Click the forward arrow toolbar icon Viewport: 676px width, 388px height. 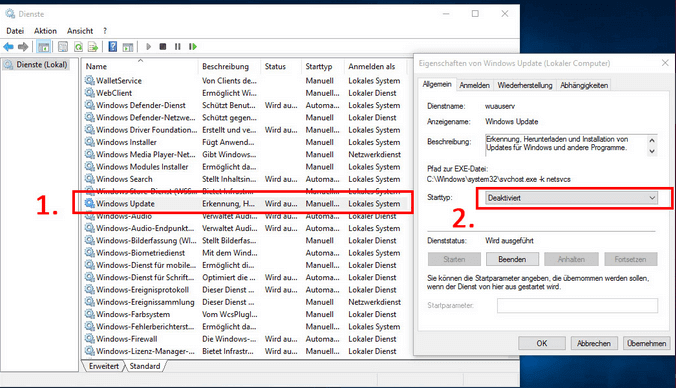pyautogui.click(x=23, y=47)
